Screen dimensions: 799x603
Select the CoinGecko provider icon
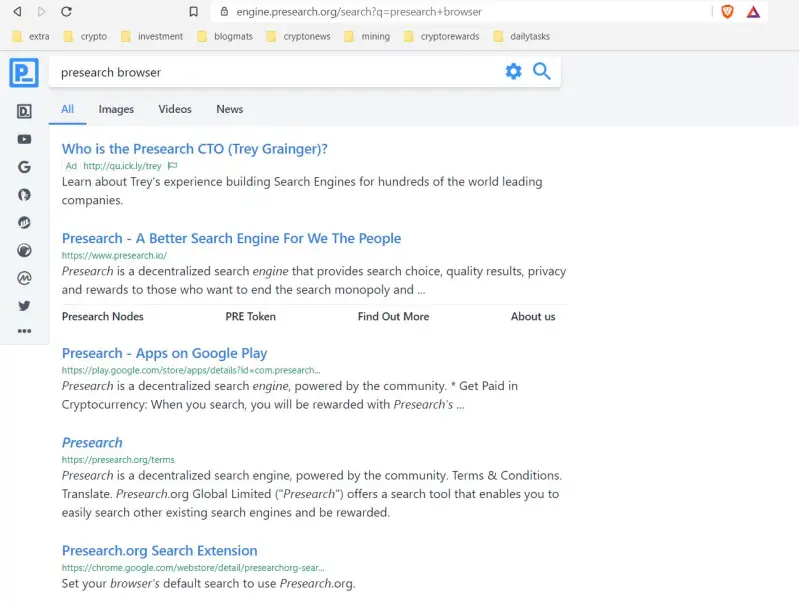[x=24, y=250]
